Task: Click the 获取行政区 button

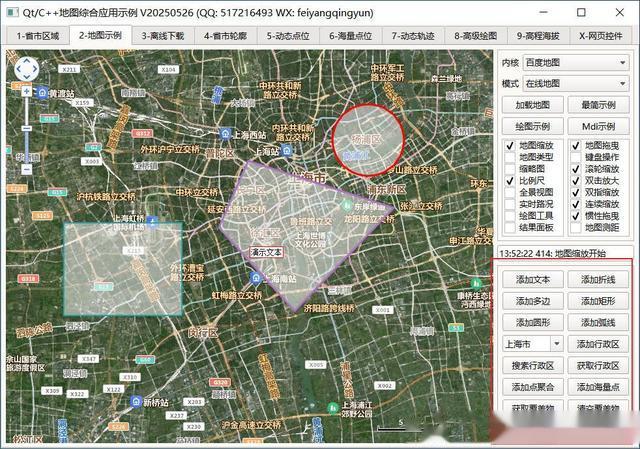Action: 598,365
